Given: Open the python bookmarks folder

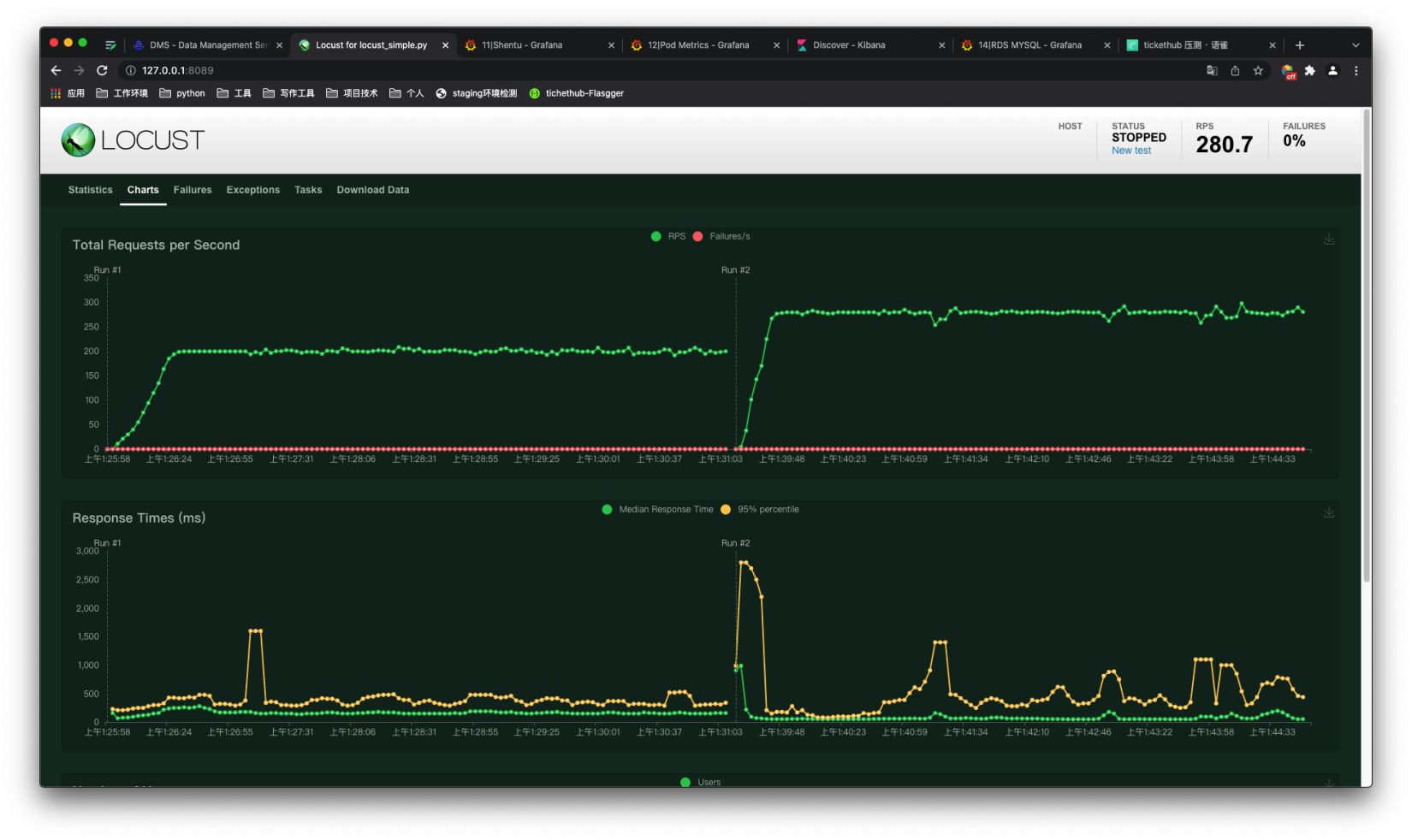Looking at the screenshot, I should tap(182, 93).
